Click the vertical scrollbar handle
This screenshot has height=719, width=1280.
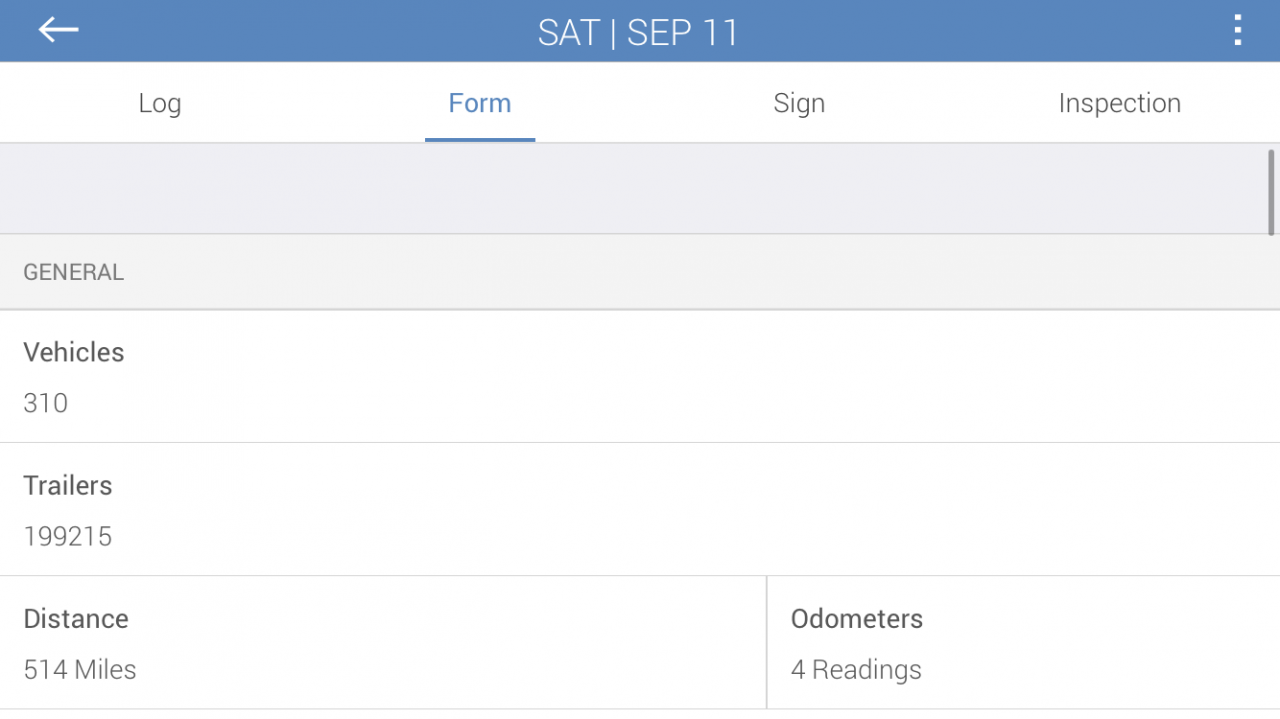pos(1271,192)
